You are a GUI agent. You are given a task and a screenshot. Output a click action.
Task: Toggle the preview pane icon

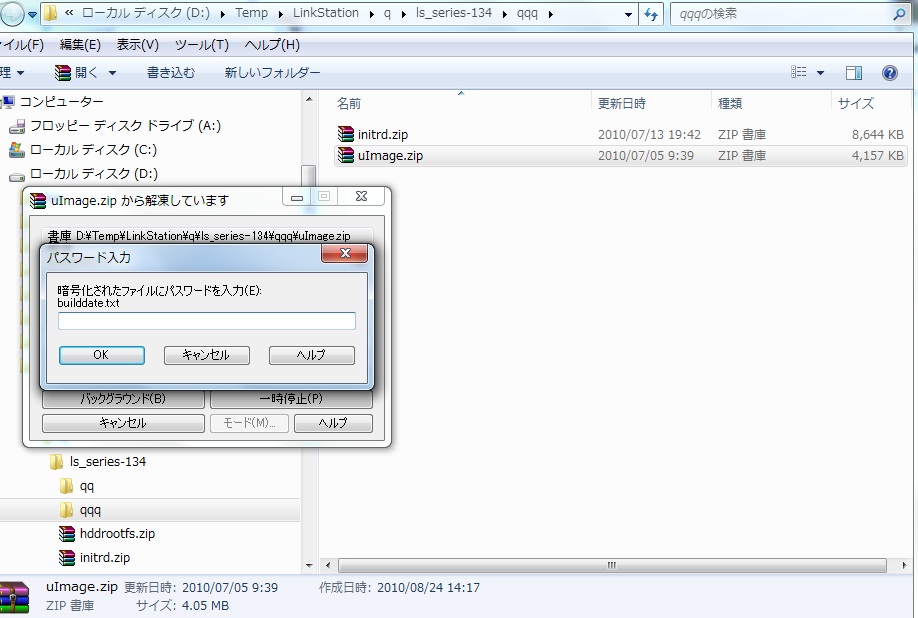click(x=854, y=73)
